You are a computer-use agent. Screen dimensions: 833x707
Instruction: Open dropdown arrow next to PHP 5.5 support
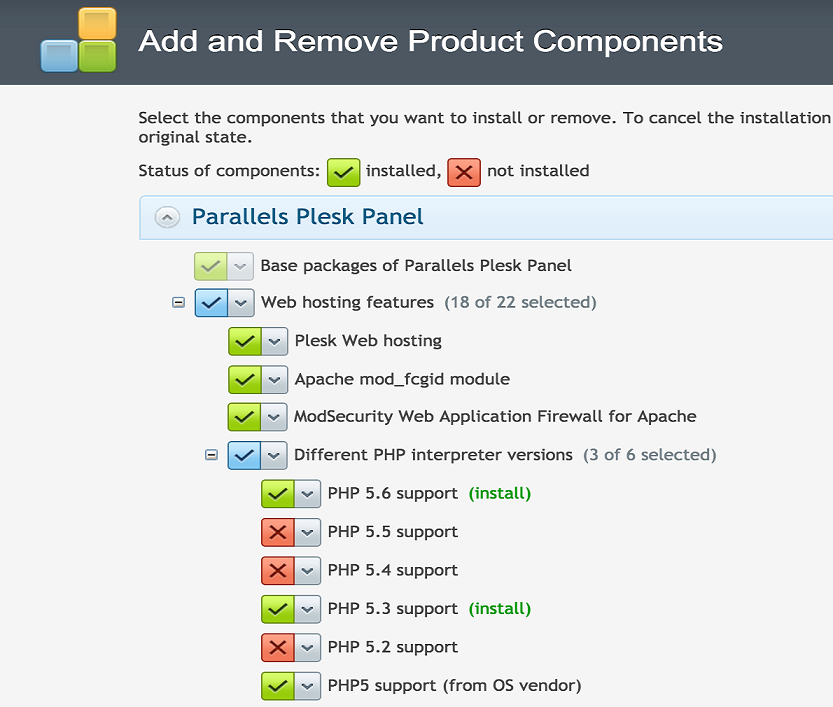(307, 532)
